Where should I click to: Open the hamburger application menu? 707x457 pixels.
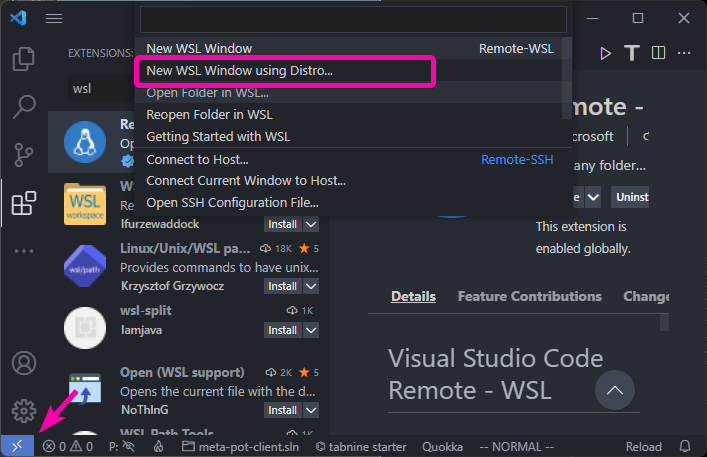[x=54, y=18]
